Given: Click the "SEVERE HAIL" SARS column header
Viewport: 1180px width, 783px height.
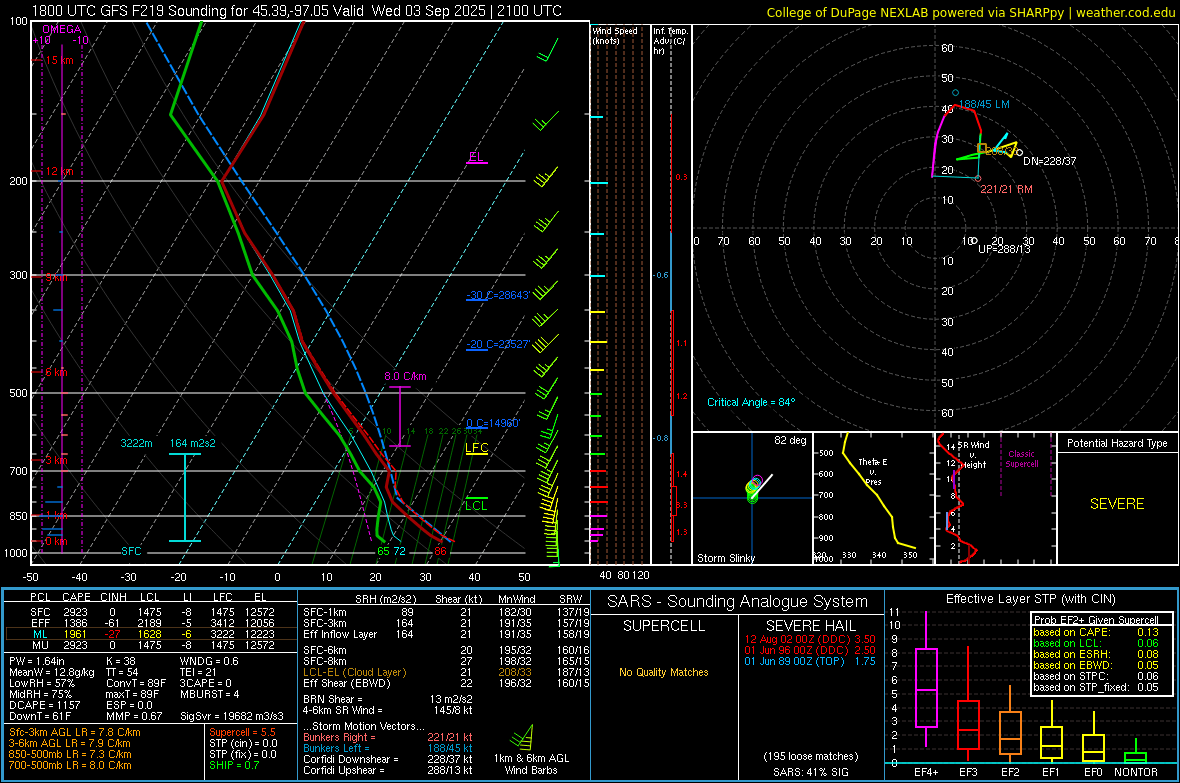Looking at the screenshot, I should pyautogui.click(x=810, y=626).
